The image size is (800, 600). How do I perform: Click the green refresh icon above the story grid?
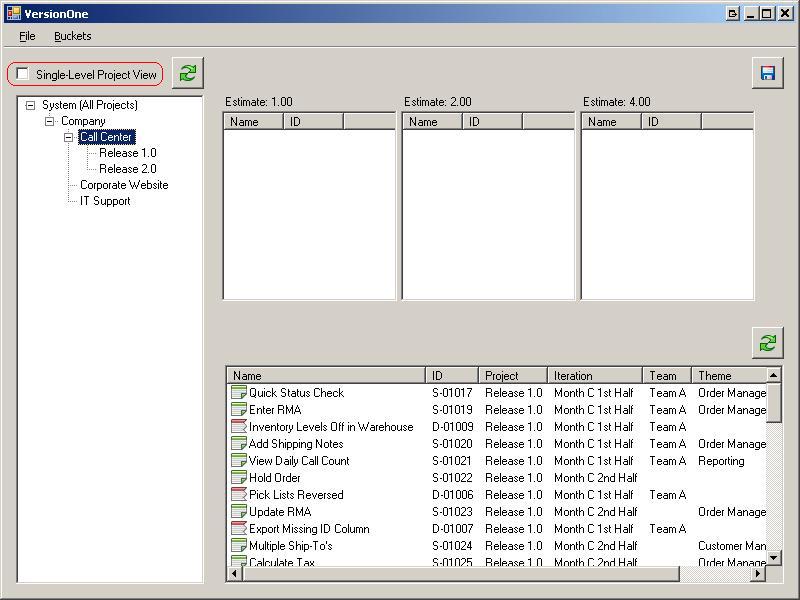point(767,343)
